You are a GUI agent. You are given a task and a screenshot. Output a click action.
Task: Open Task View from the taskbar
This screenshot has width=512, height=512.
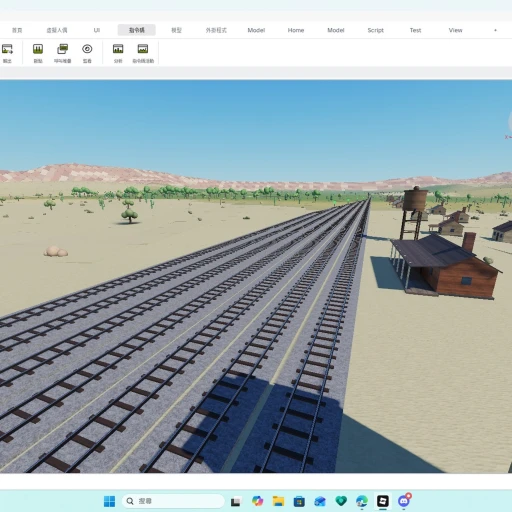[236, 501]
